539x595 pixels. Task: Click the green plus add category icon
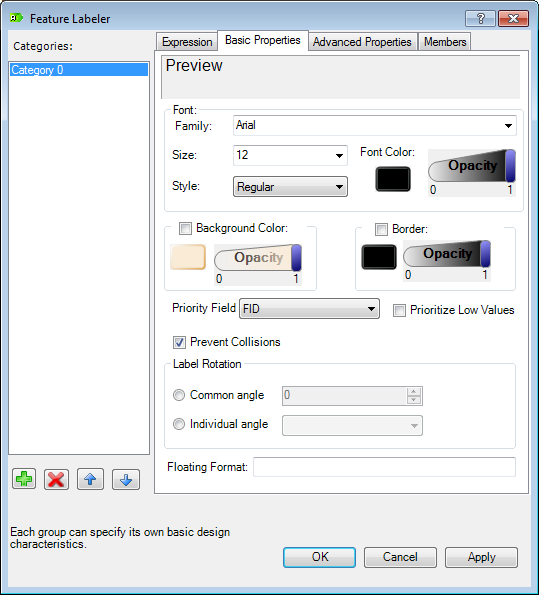point(24,479)
